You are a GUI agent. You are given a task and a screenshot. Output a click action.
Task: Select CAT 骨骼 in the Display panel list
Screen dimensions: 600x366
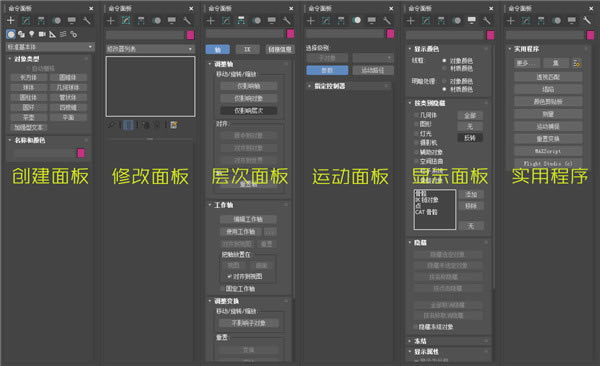pyautogui.click(x=426, y=212)
